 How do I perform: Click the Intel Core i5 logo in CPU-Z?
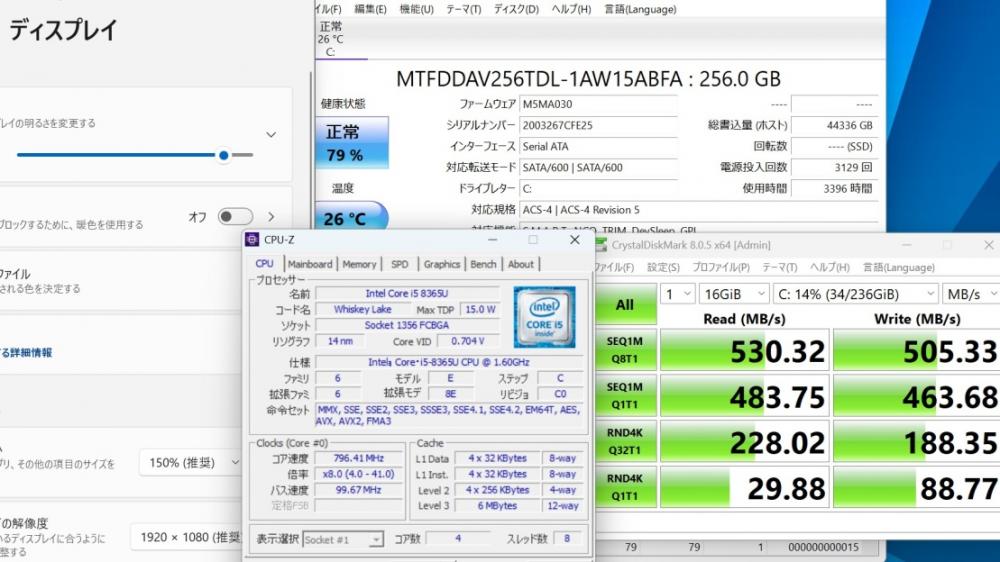click(x=545, y=316)
